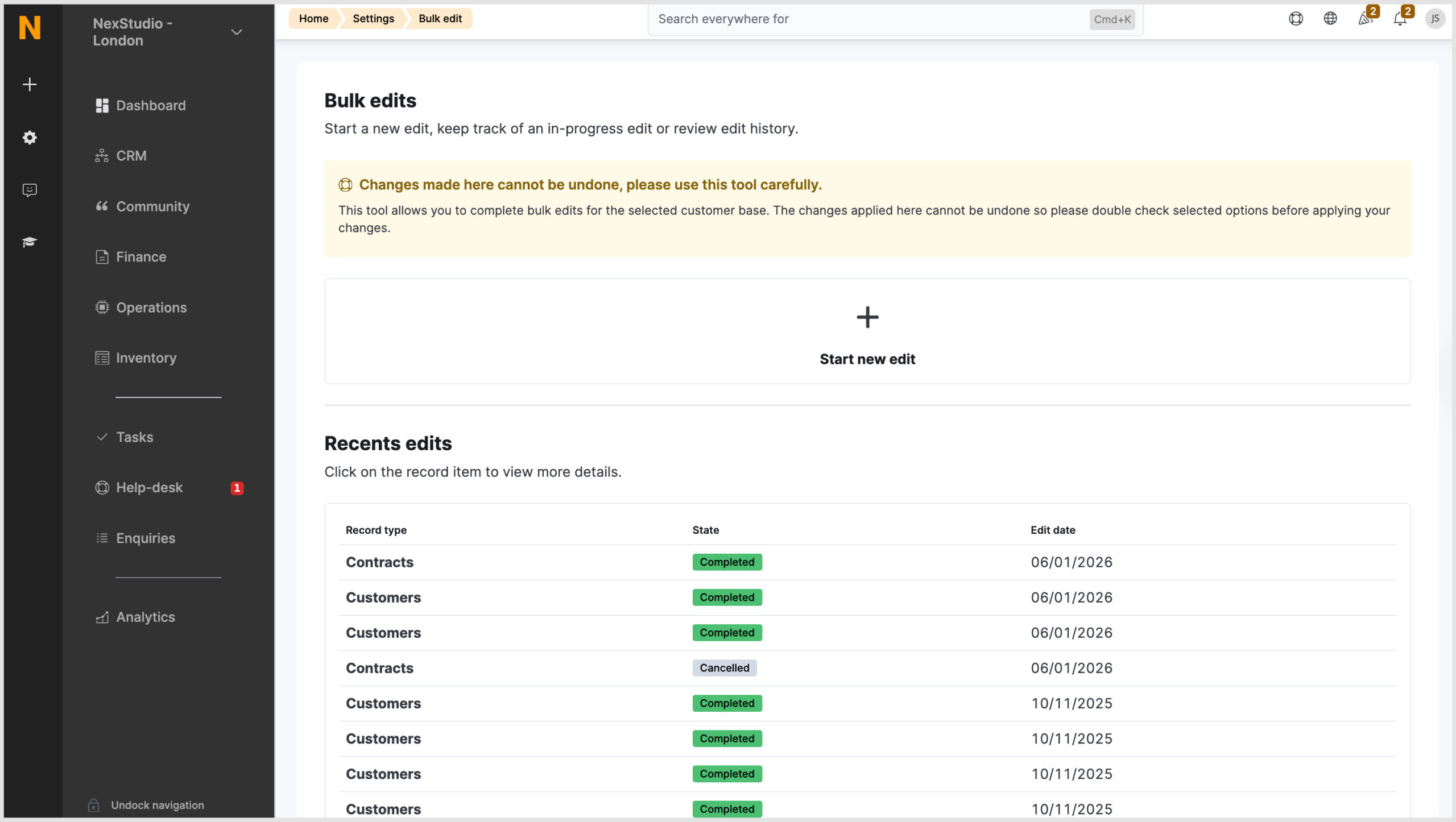The width and height of the screenshot is (1456, 822).
Task: Open the Tasks menu item
Action: tap(135, 437)
